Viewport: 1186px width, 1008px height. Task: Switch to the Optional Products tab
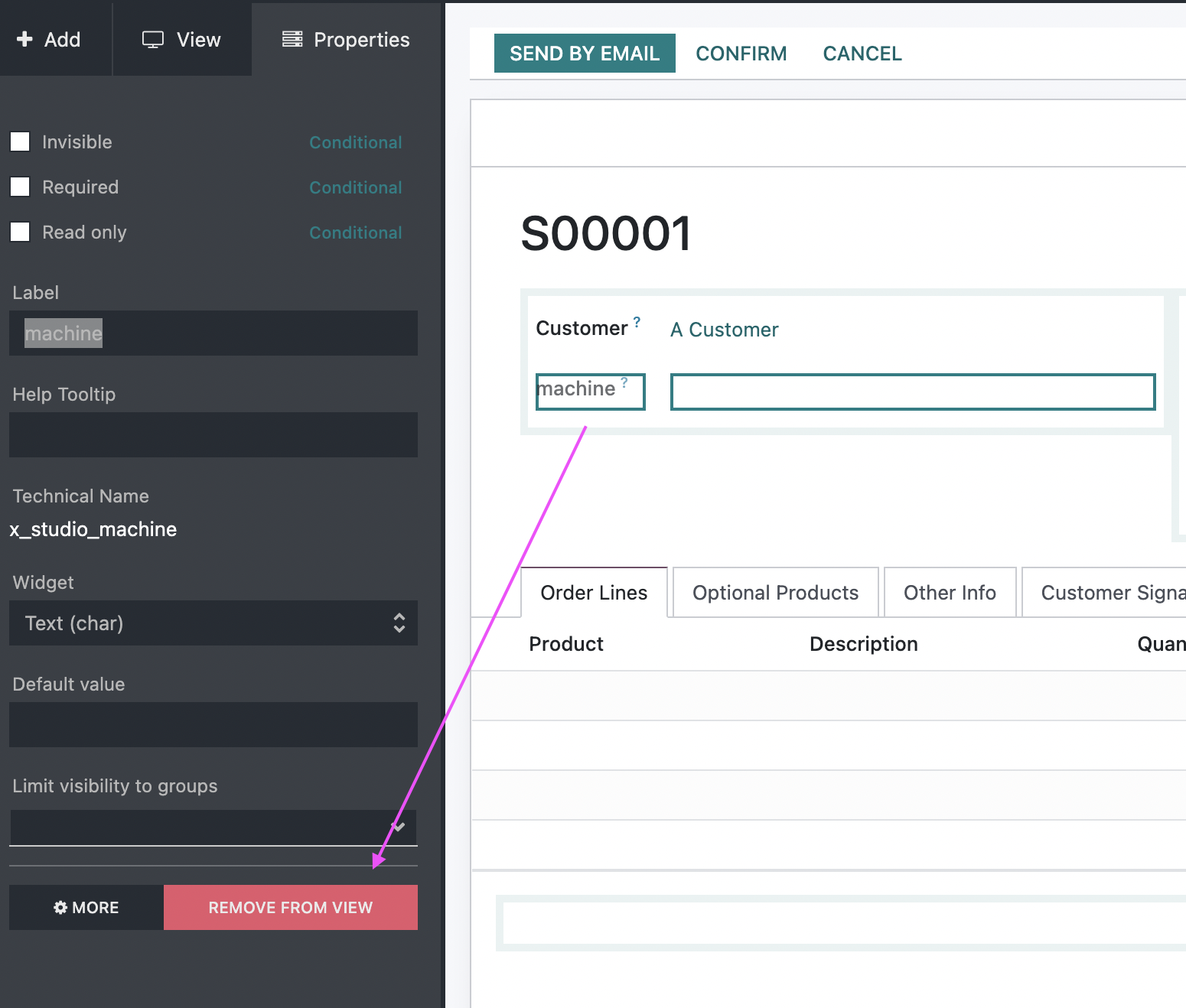[x=775, y=593]
